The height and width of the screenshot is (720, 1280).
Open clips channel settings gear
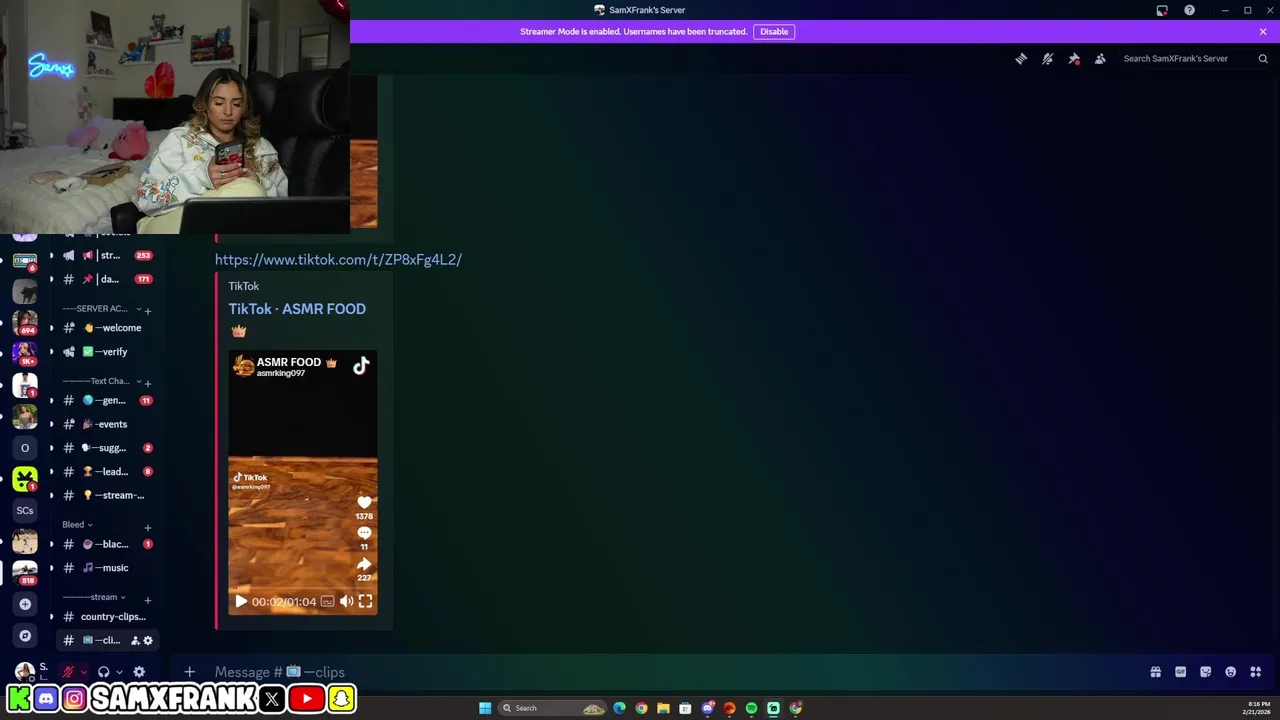point(148,640)
